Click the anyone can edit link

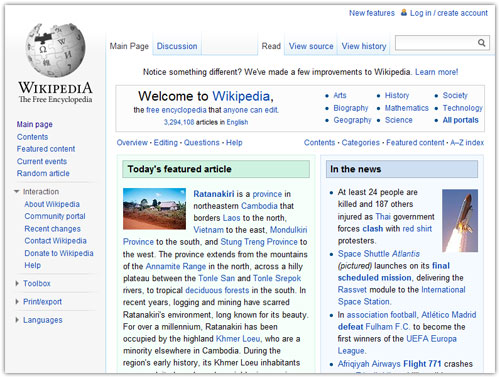point(250,110)
